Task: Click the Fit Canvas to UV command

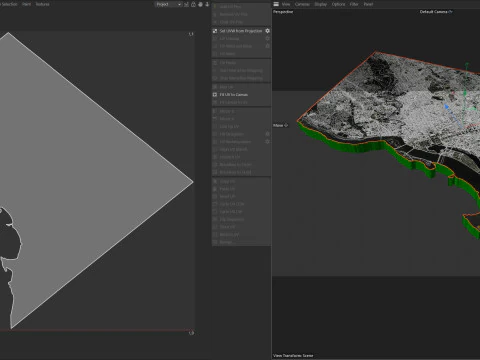Action: click(x=234, y=102)
